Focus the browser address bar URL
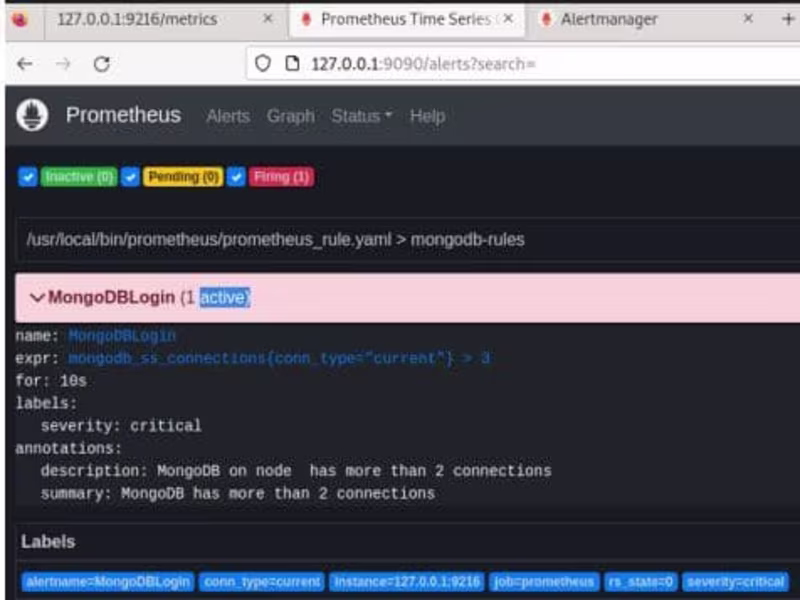This screenshot has width=800, height=600. pos(523,64)
